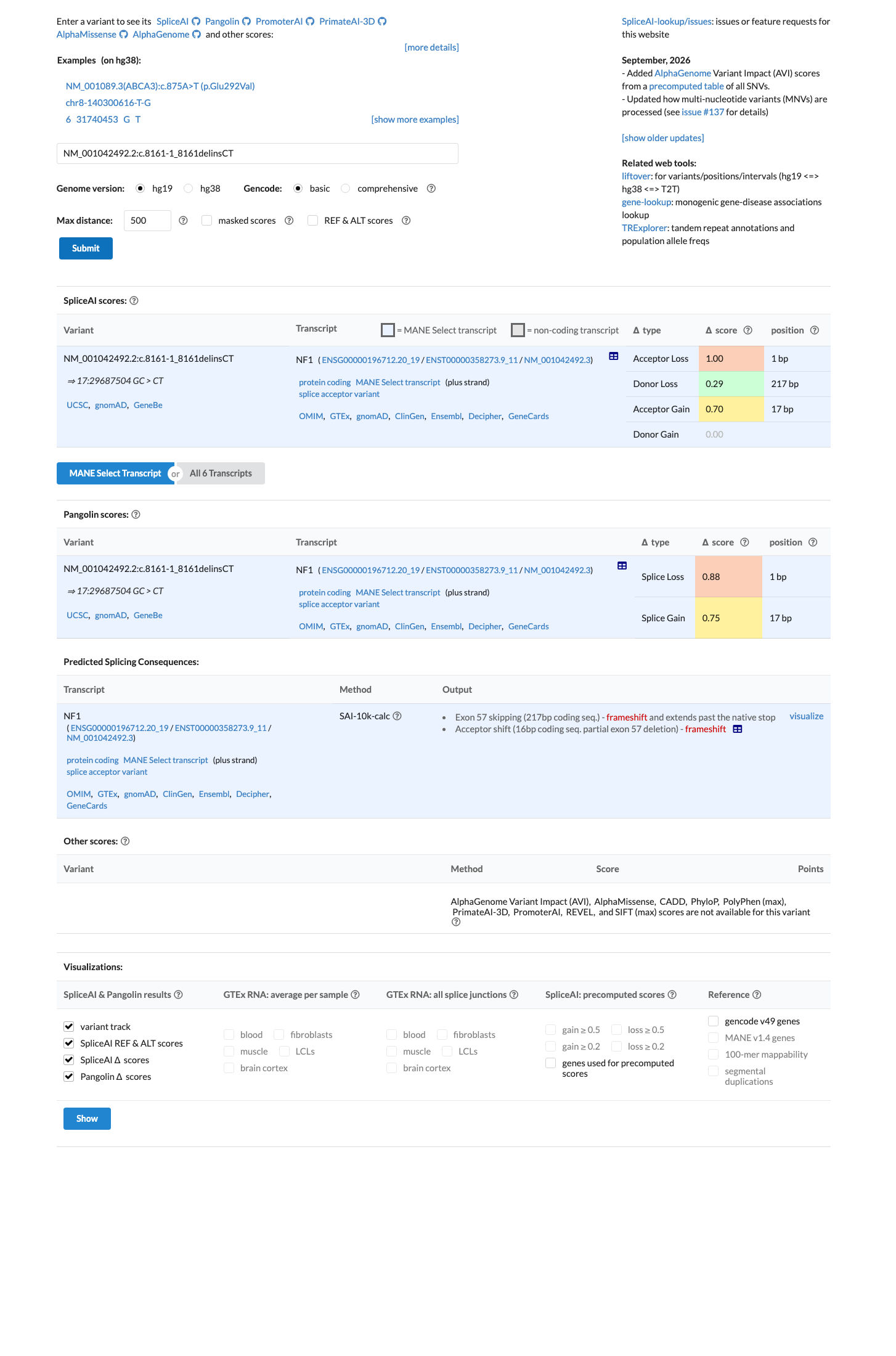Check the gencode v49 genes checkbox
The height and width of the screenshot is (1356, 896).
(714, 1021)
